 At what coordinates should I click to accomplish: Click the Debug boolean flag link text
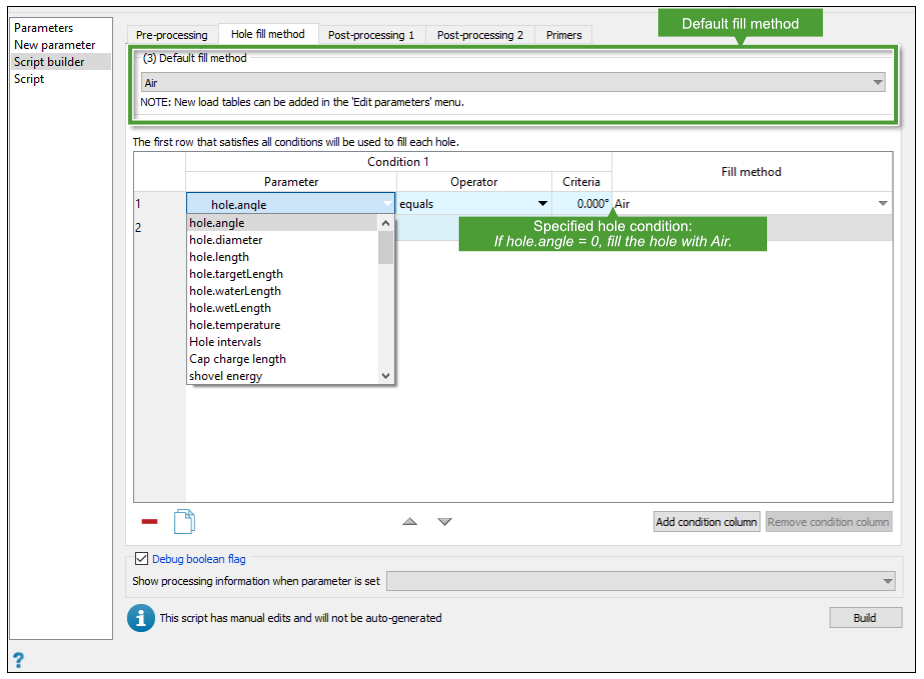[199, 559]
